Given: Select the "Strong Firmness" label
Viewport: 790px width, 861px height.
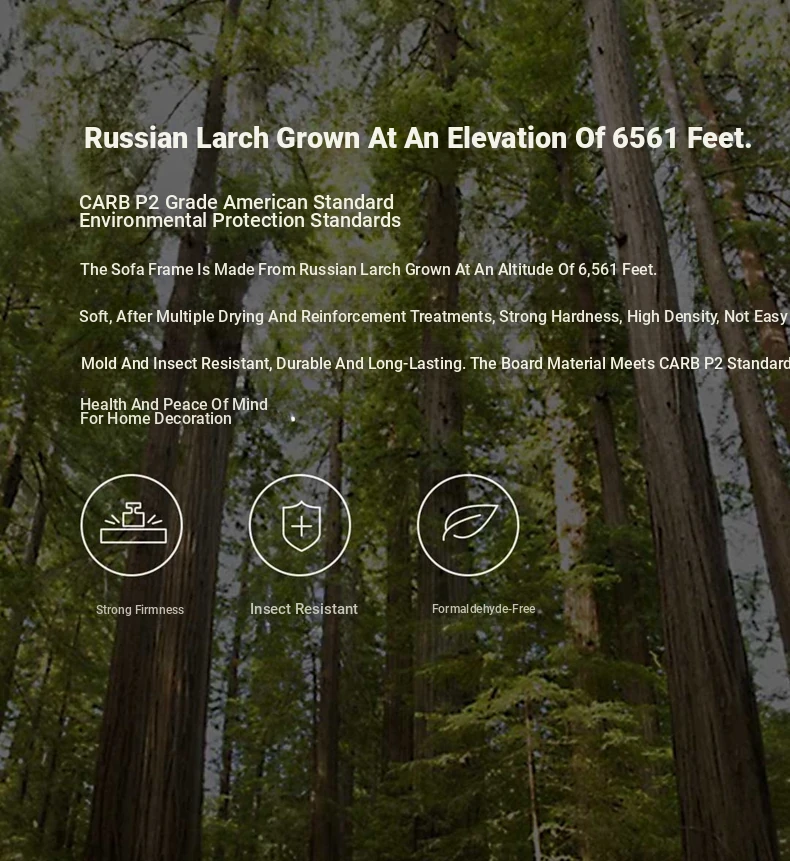Looking at the screenshot, I should click(x=140, y=610).
